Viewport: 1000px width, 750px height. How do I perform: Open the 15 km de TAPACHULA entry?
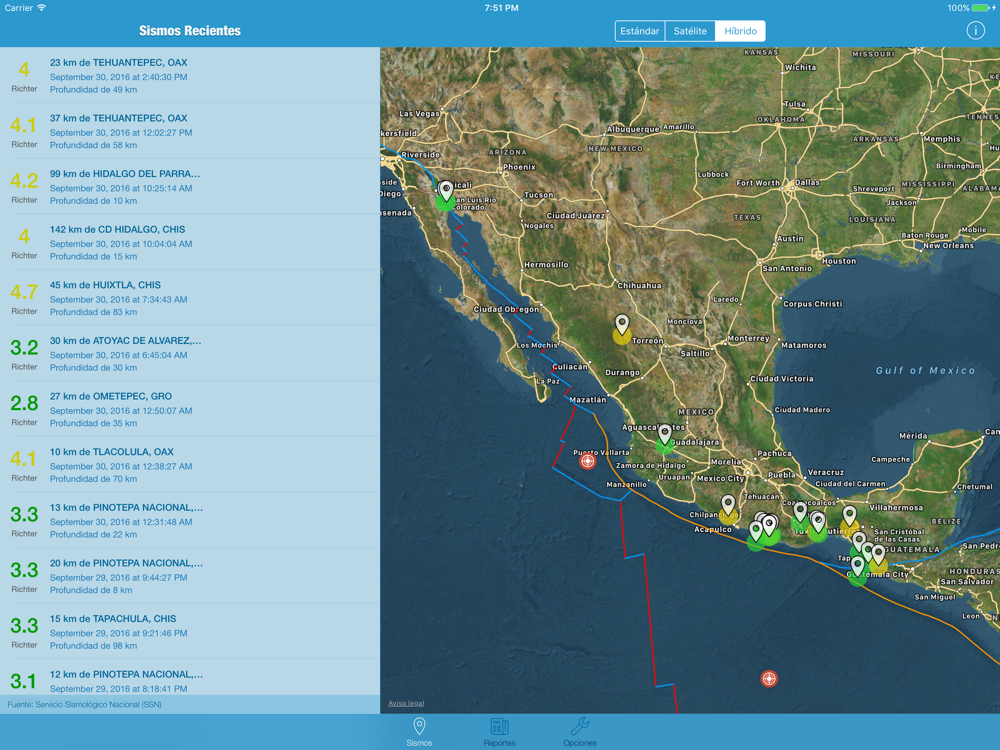[x=190, y=631]
